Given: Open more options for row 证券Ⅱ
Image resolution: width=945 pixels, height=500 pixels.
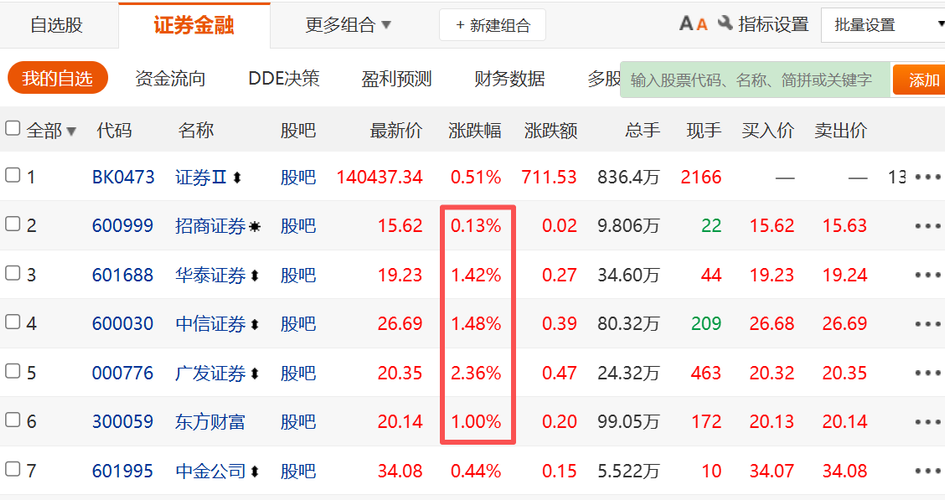Looking at the screenshot, I should [x=927, y=177].
